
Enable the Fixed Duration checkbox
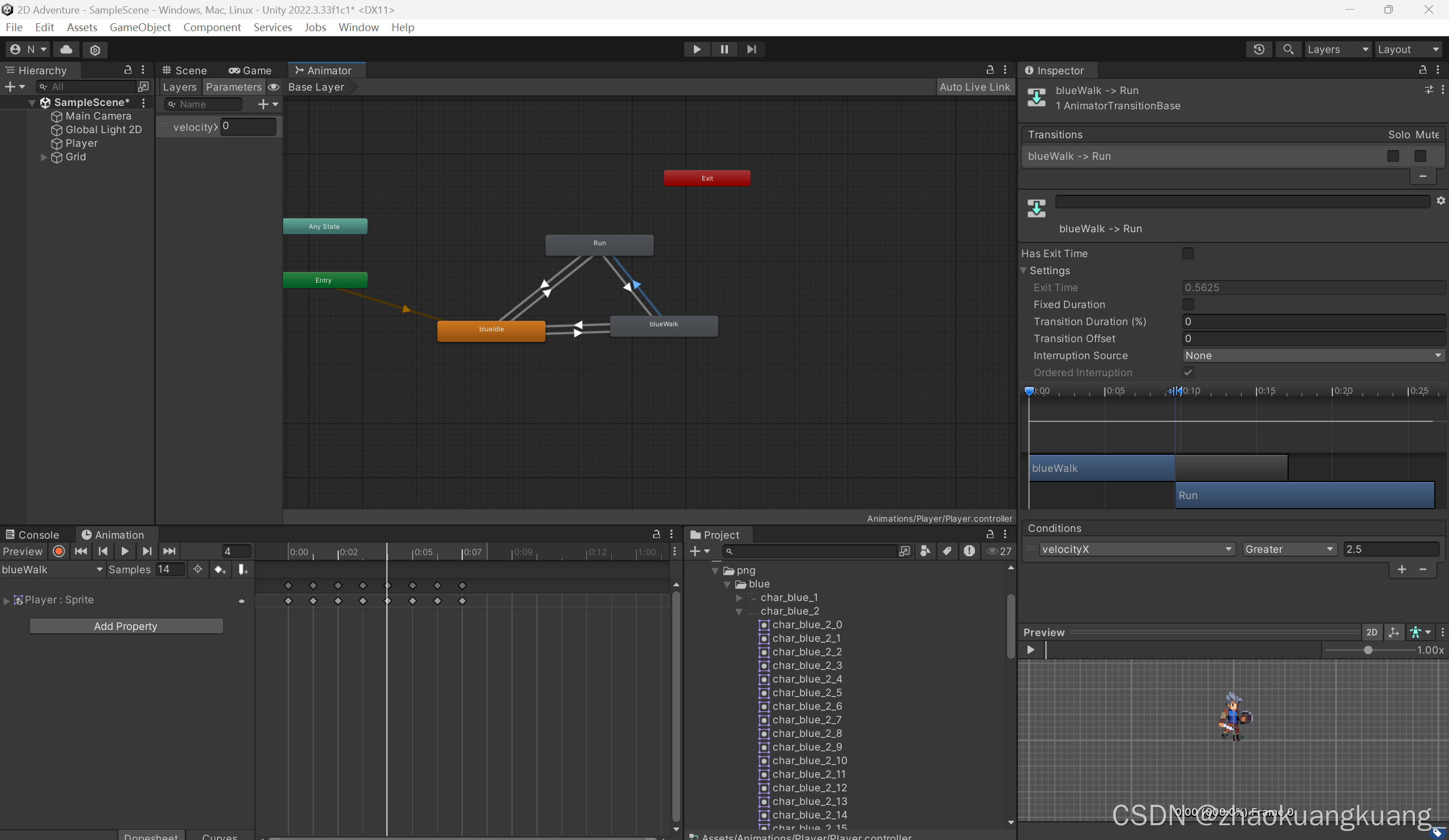click(x=1188, y=304)
